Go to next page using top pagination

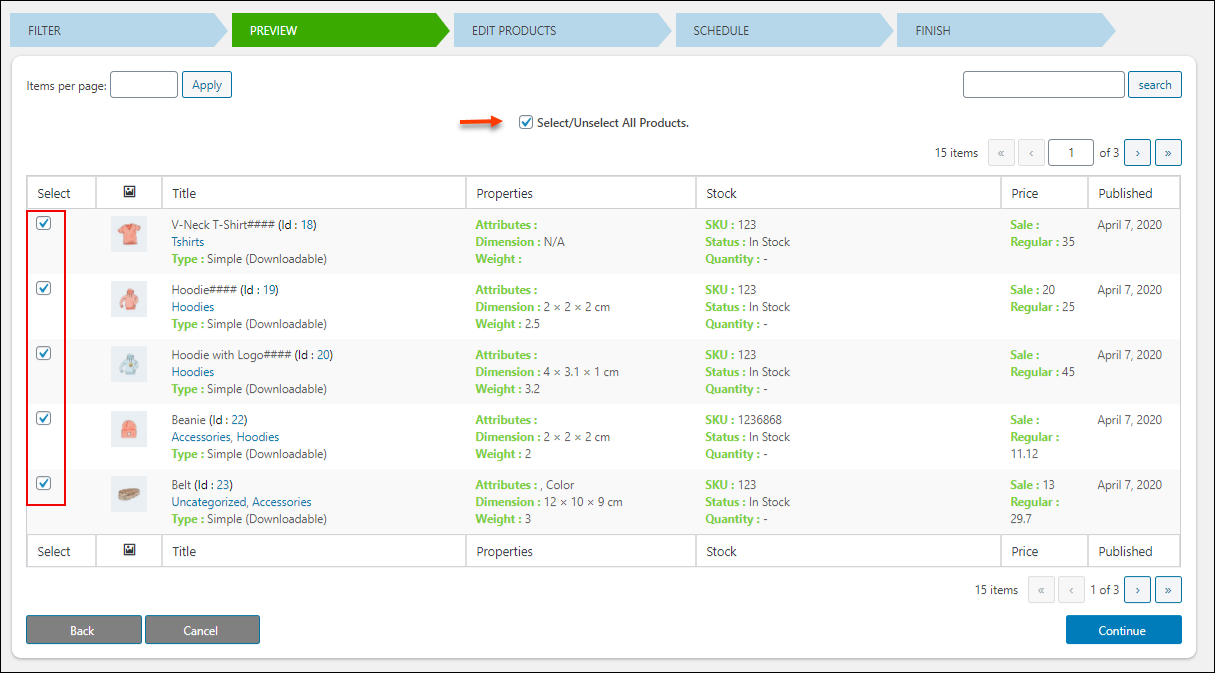pyautogui.click(x=1137, y=153)
